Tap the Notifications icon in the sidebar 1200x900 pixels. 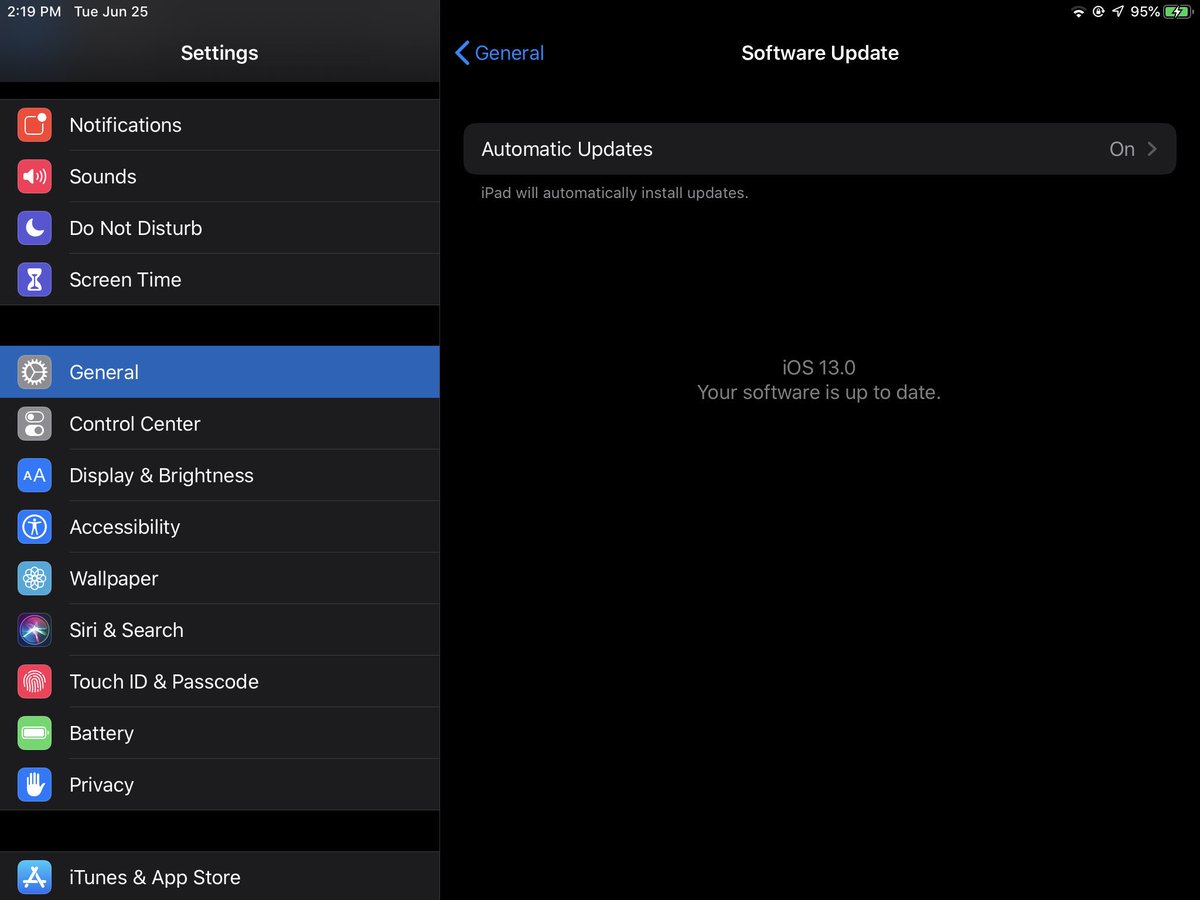35,125
